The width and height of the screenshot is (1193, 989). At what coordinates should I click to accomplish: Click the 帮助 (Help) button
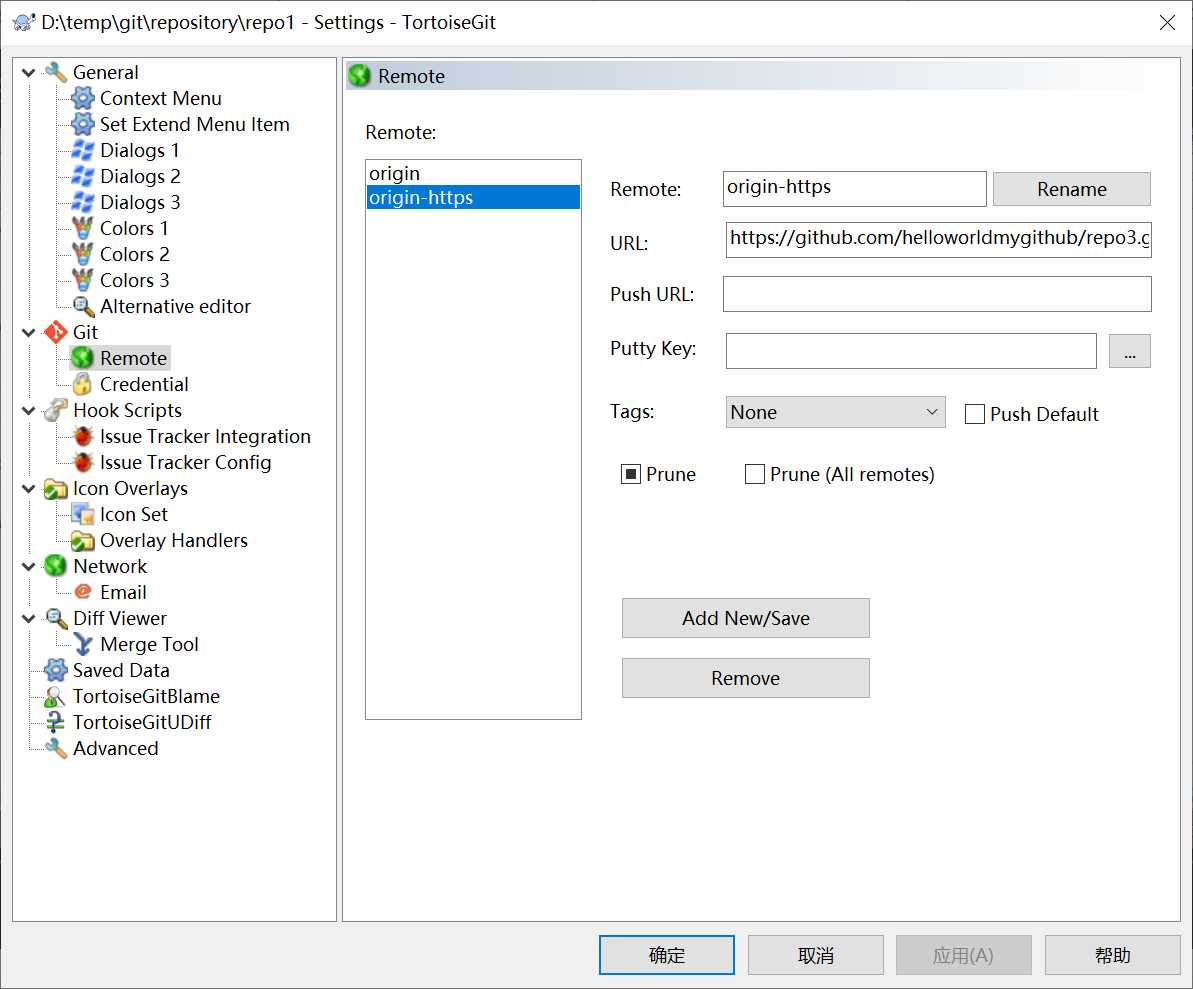click(x=1112, y=955)
